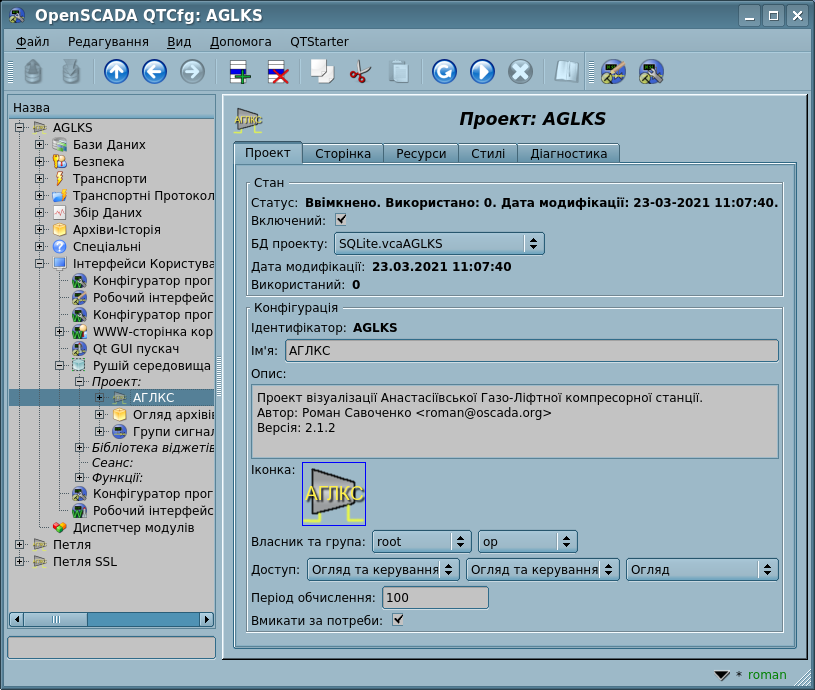The width and height of the screenshot is (815, 690).
Task: Collapse the Інтерфейси Користувача node
Action: pos(40,263)
